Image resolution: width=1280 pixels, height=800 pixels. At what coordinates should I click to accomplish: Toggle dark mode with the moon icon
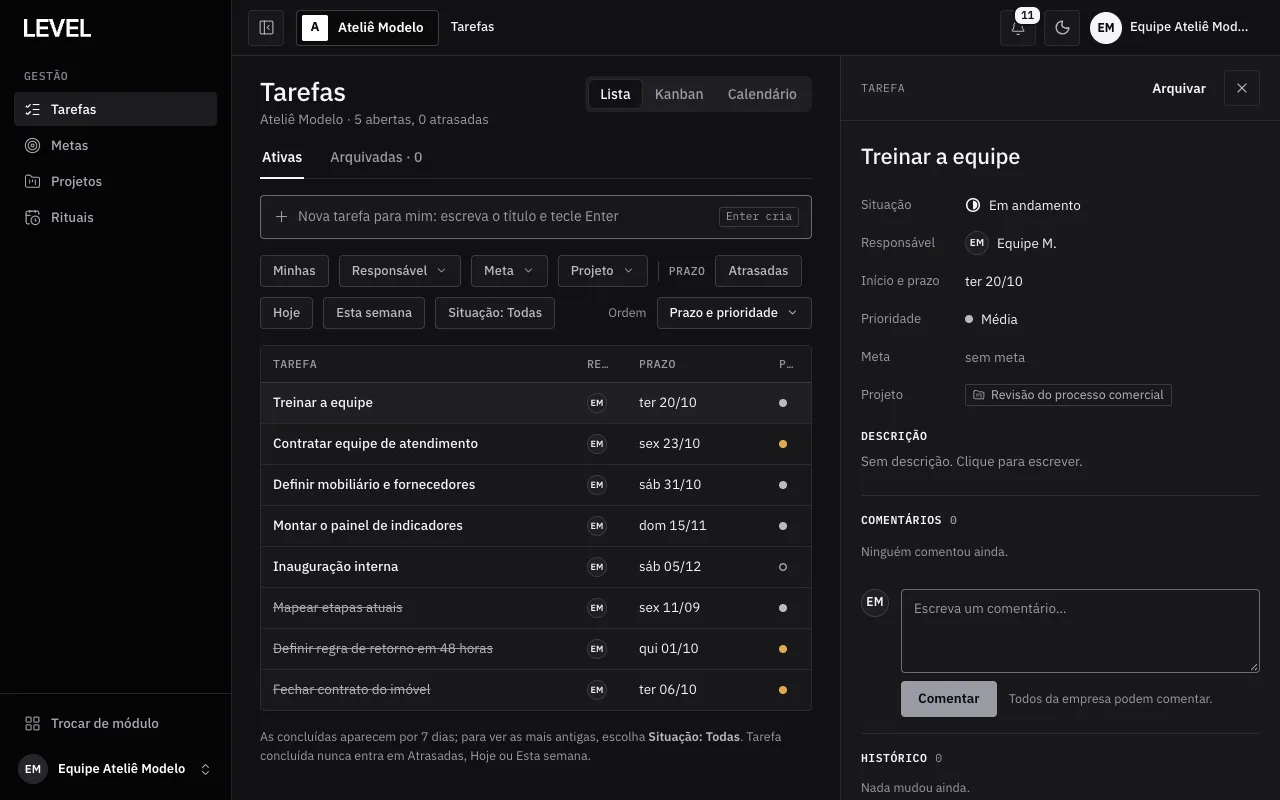[1062, 28]
